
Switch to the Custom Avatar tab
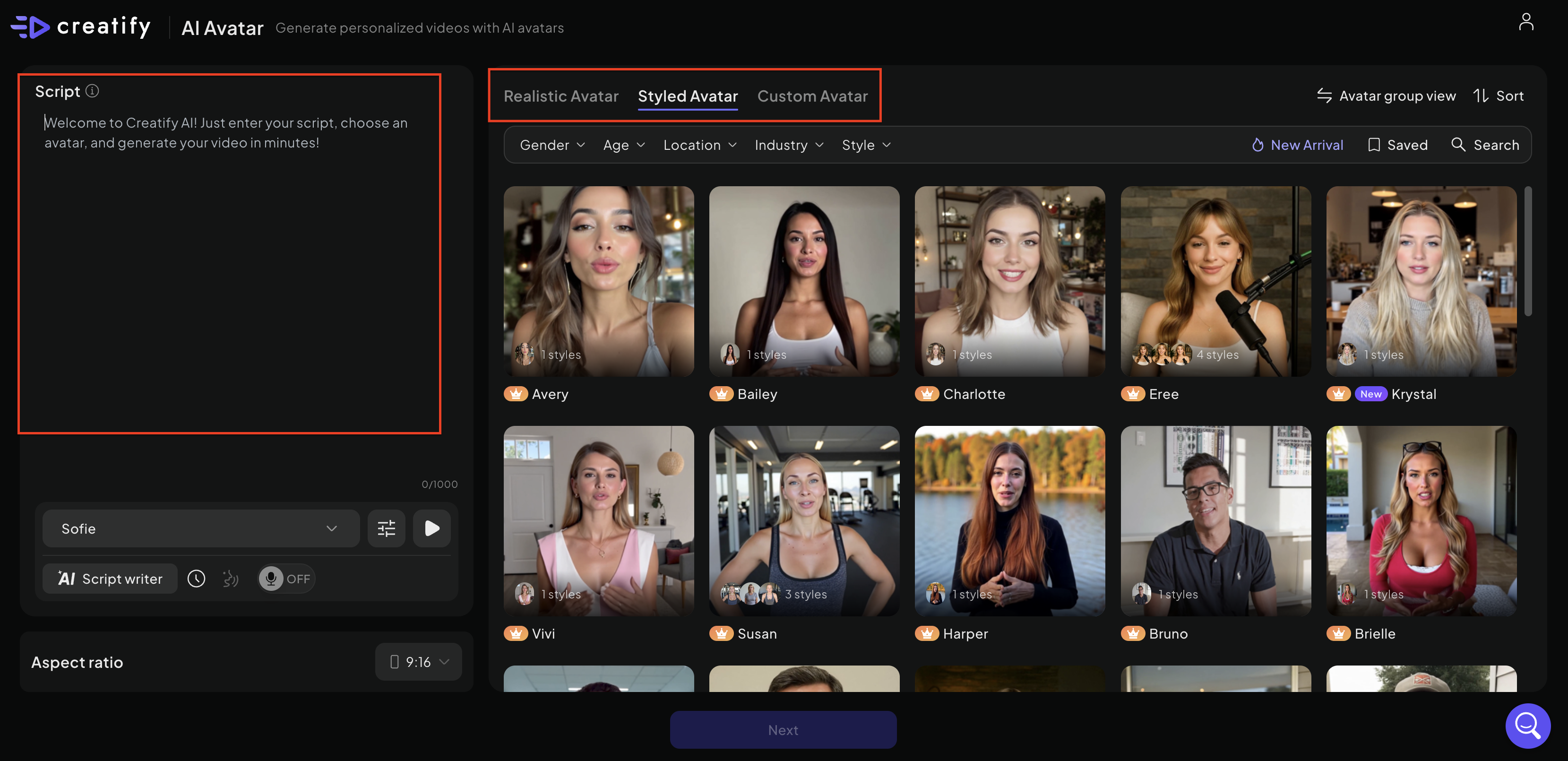point(812,96)
